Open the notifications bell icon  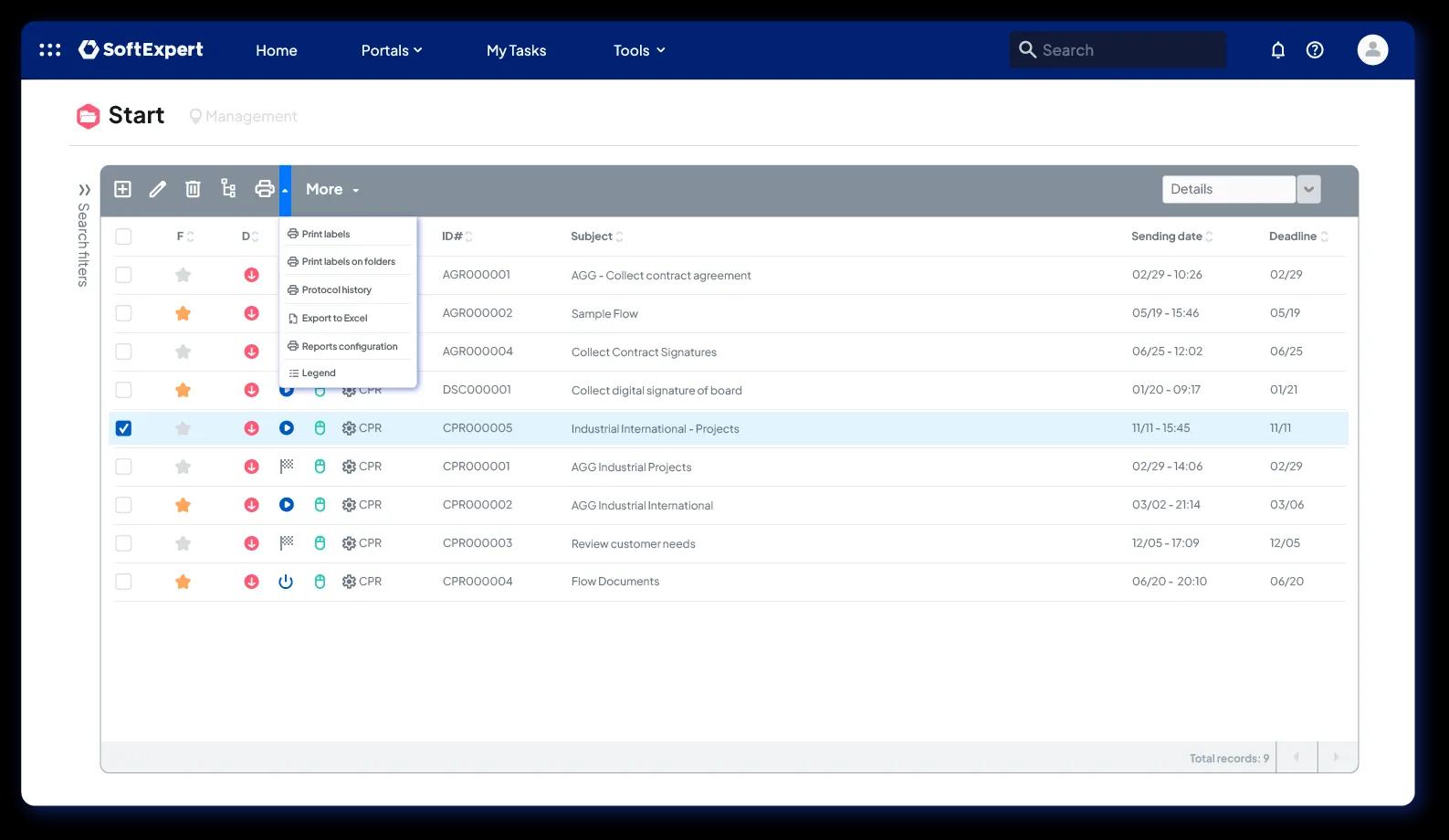pos(1278,50)
